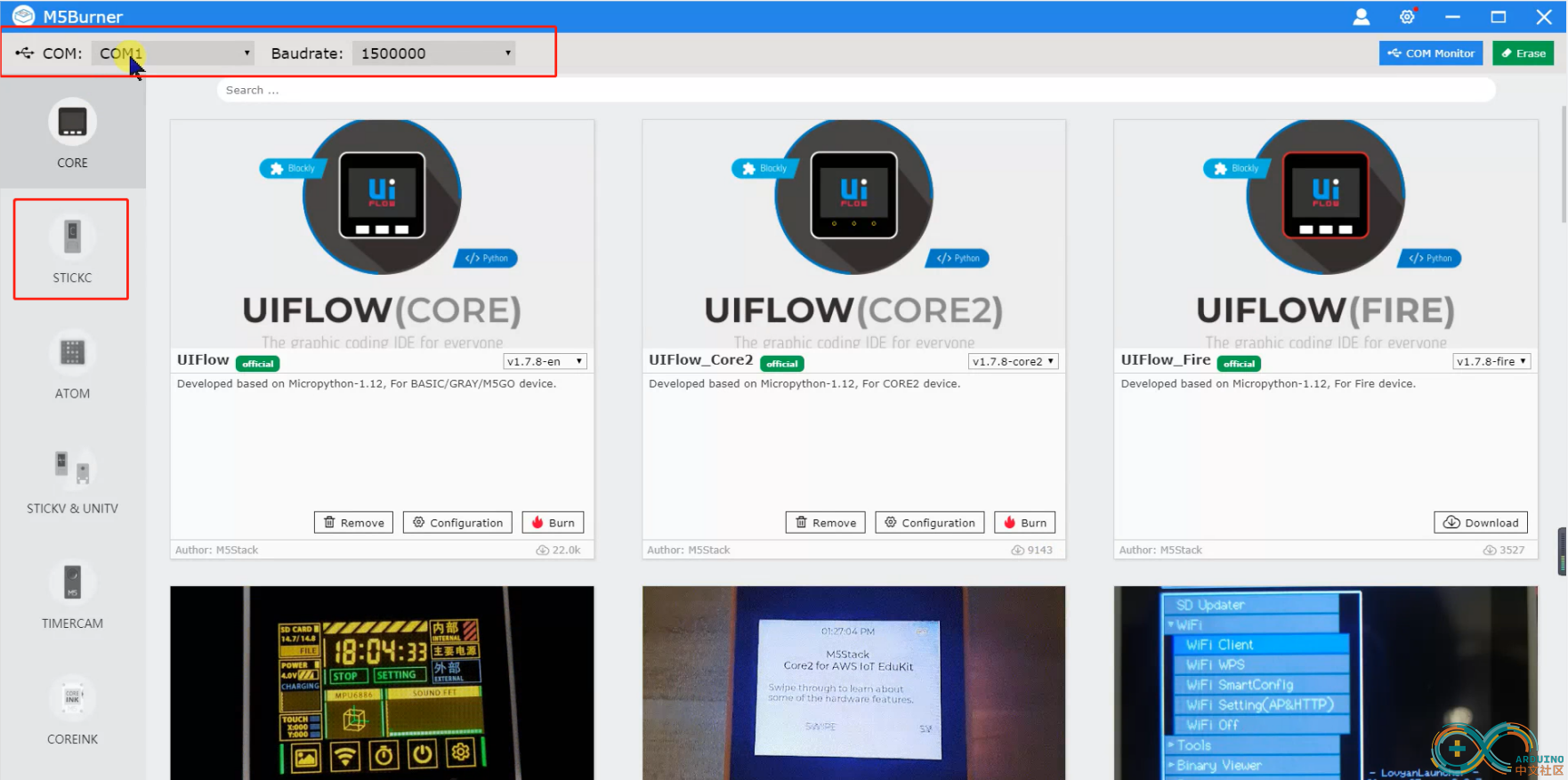Click the M5Burner logo icon
Image resolution: width=1568 pixels, height=780 pixels.
coord(23,16)
